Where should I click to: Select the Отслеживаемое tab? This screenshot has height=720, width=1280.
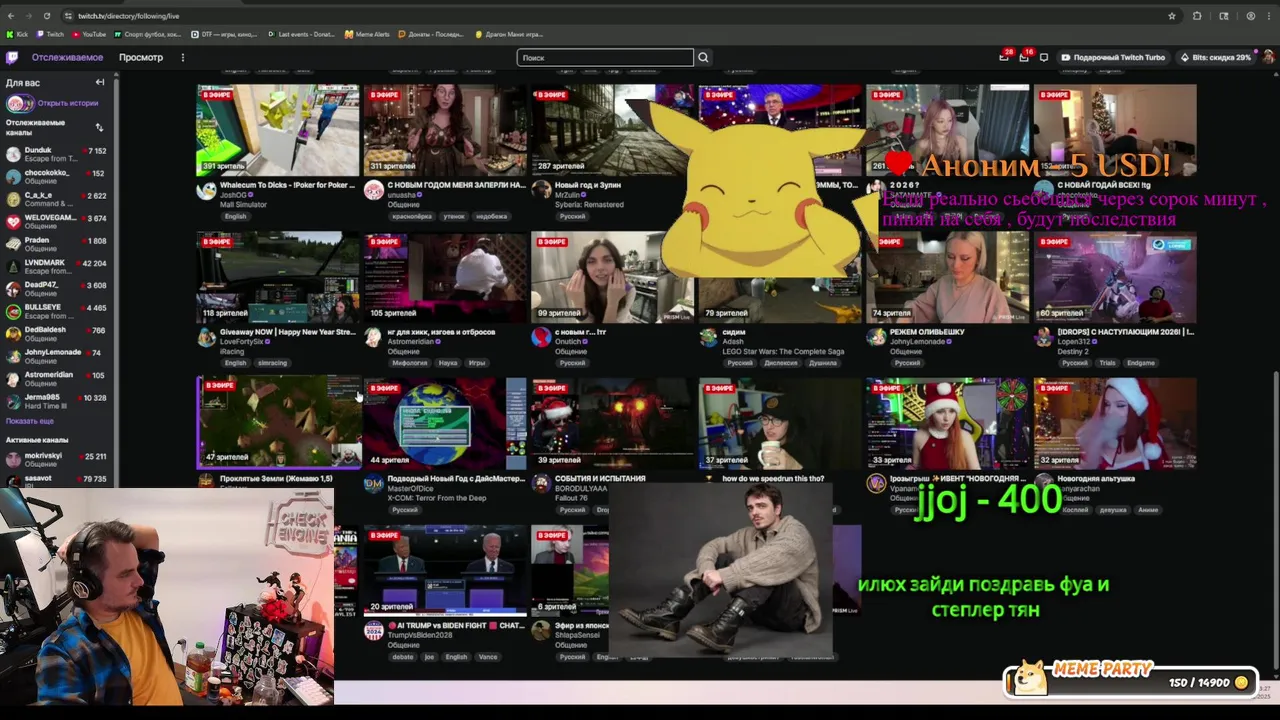[67, 57]
